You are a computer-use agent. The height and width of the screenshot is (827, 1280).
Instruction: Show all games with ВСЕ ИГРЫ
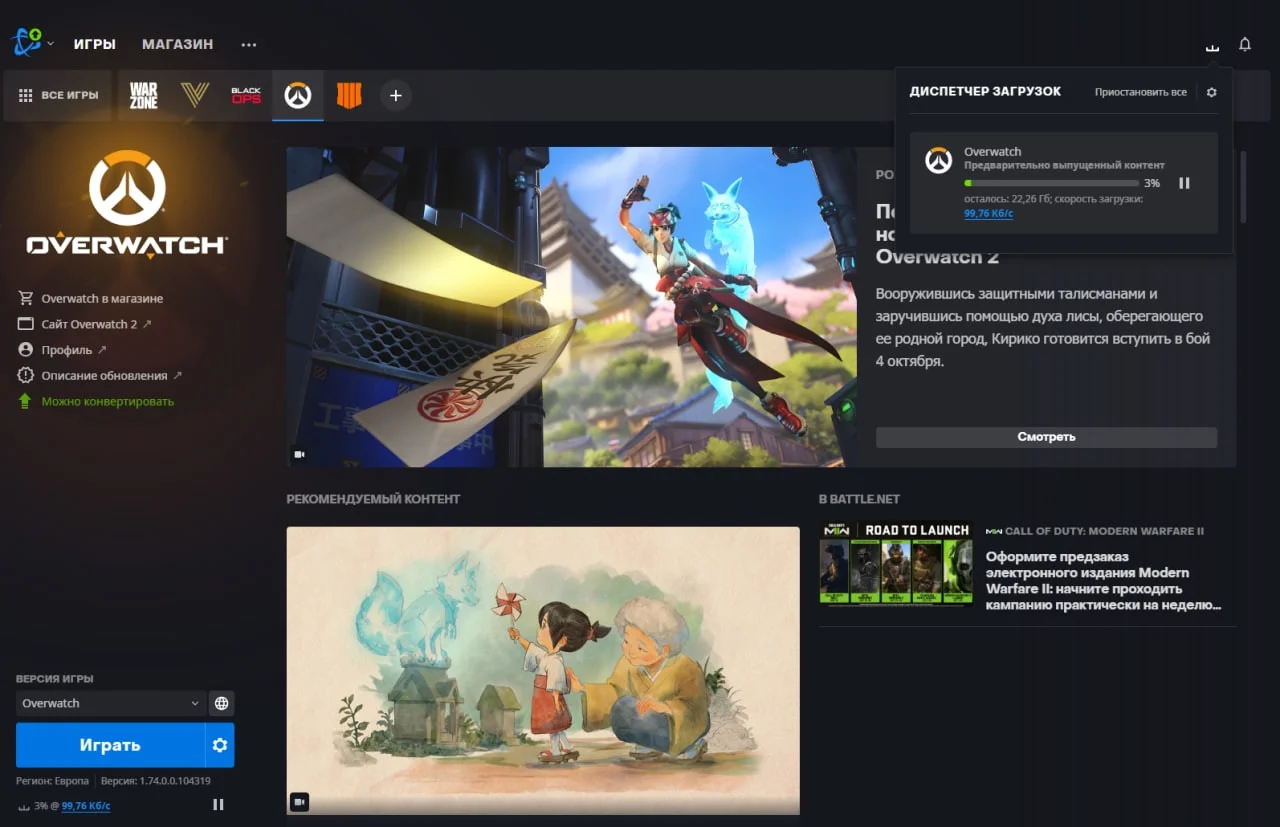pyautogui.click(x=58, y=95)
